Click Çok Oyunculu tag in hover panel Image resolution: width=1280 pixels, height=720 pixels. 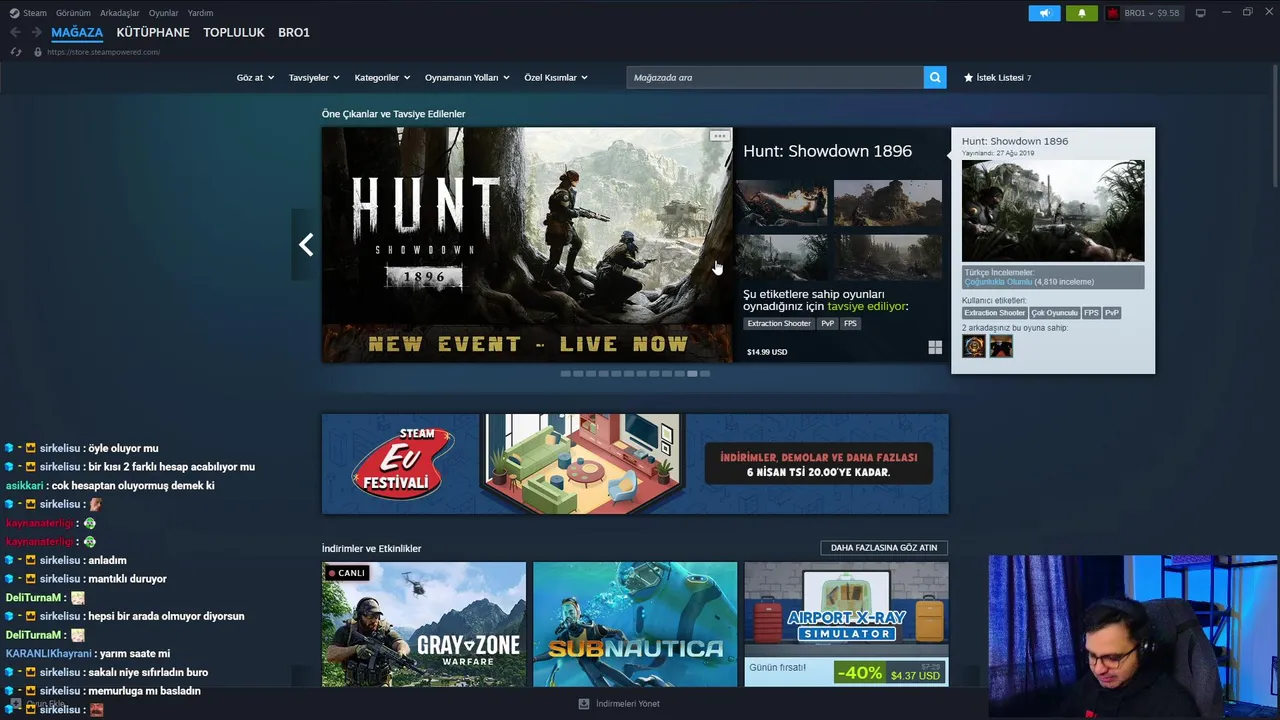click(x=1055, y=313)
